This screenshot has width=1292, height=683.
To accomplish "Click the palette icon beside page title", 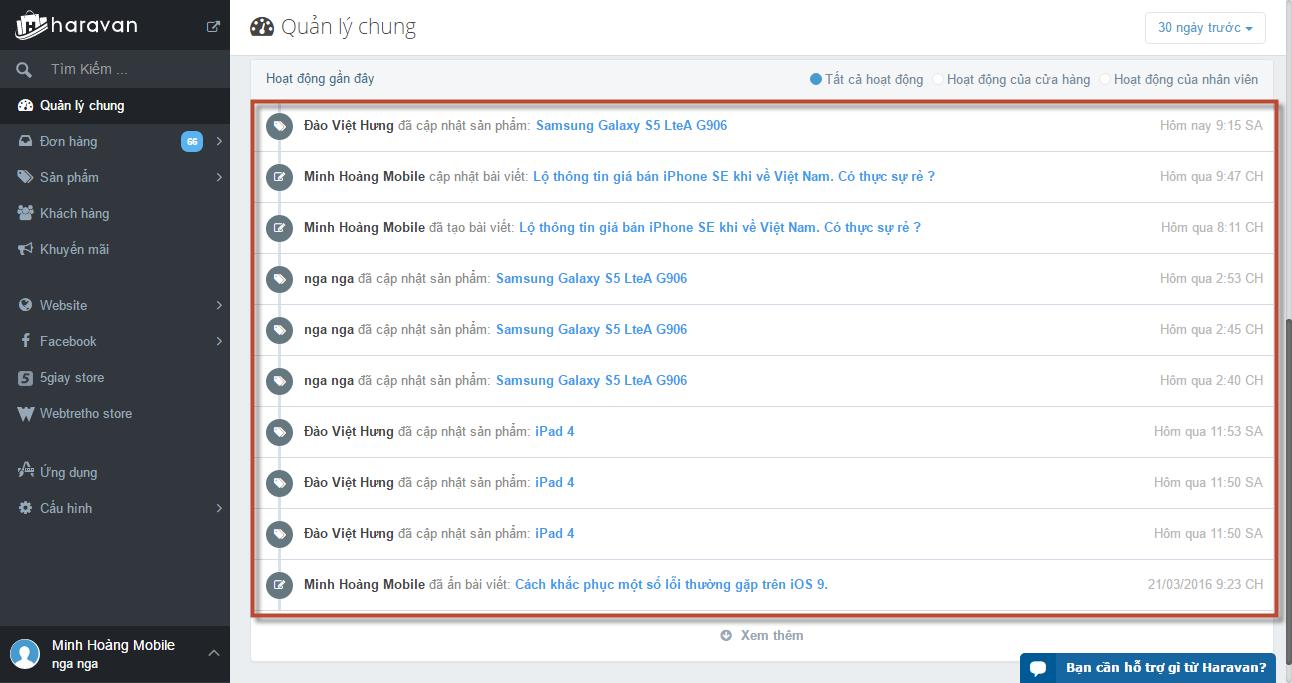I will [x=261, y=27].
